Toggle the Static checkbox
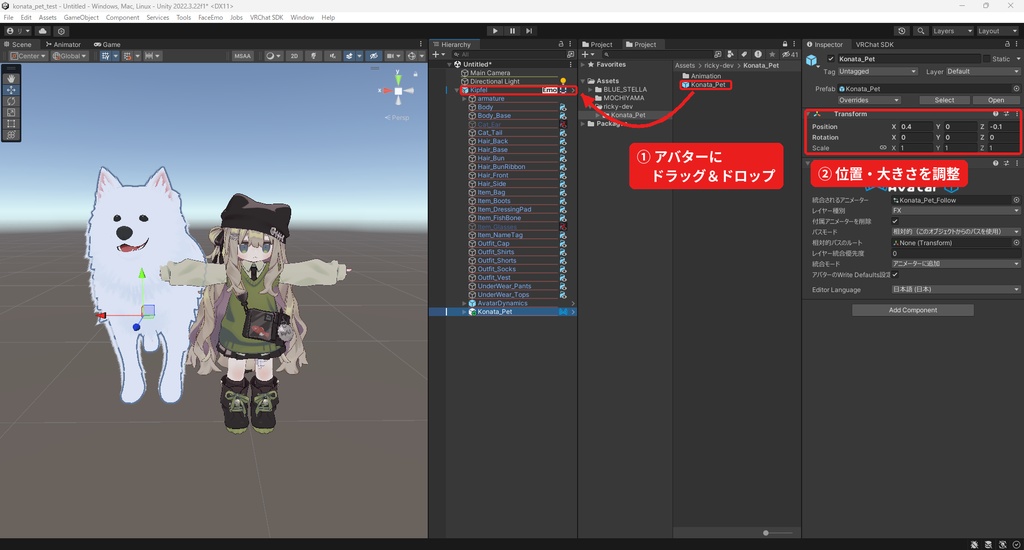Screen dimensions: 1024x550 point(986,59)
